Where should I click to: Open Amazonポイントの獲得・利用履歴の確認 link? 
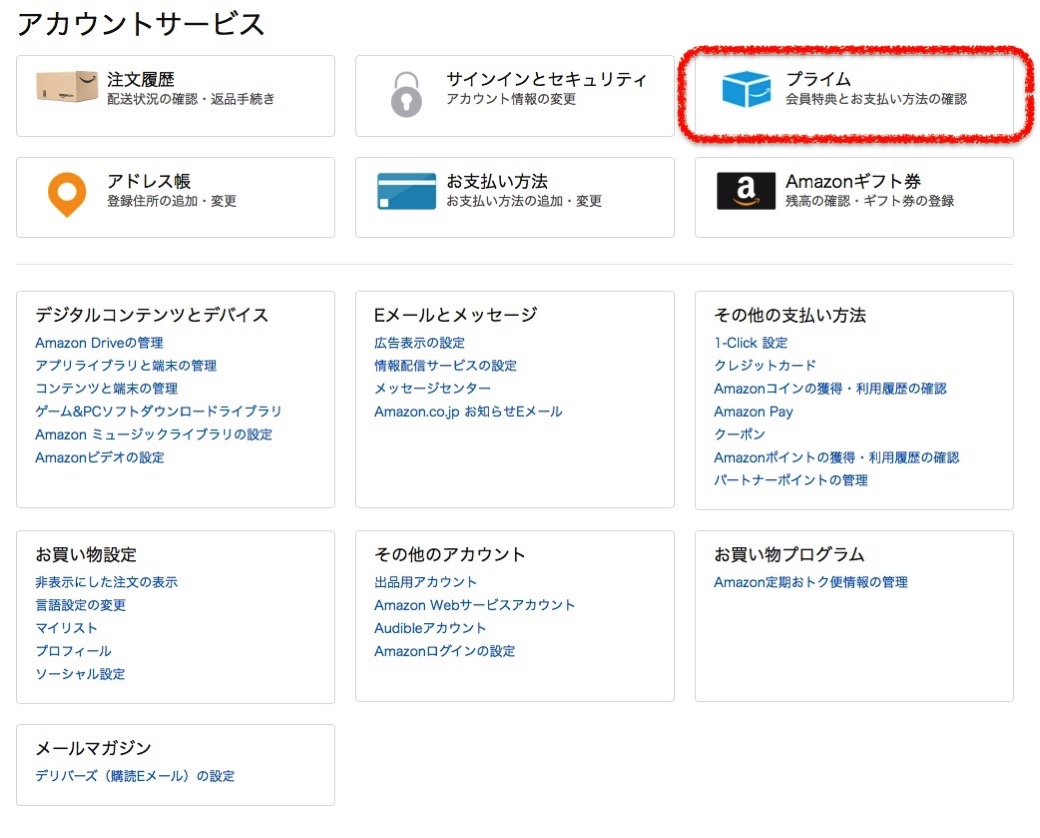[x=836, y=458]
